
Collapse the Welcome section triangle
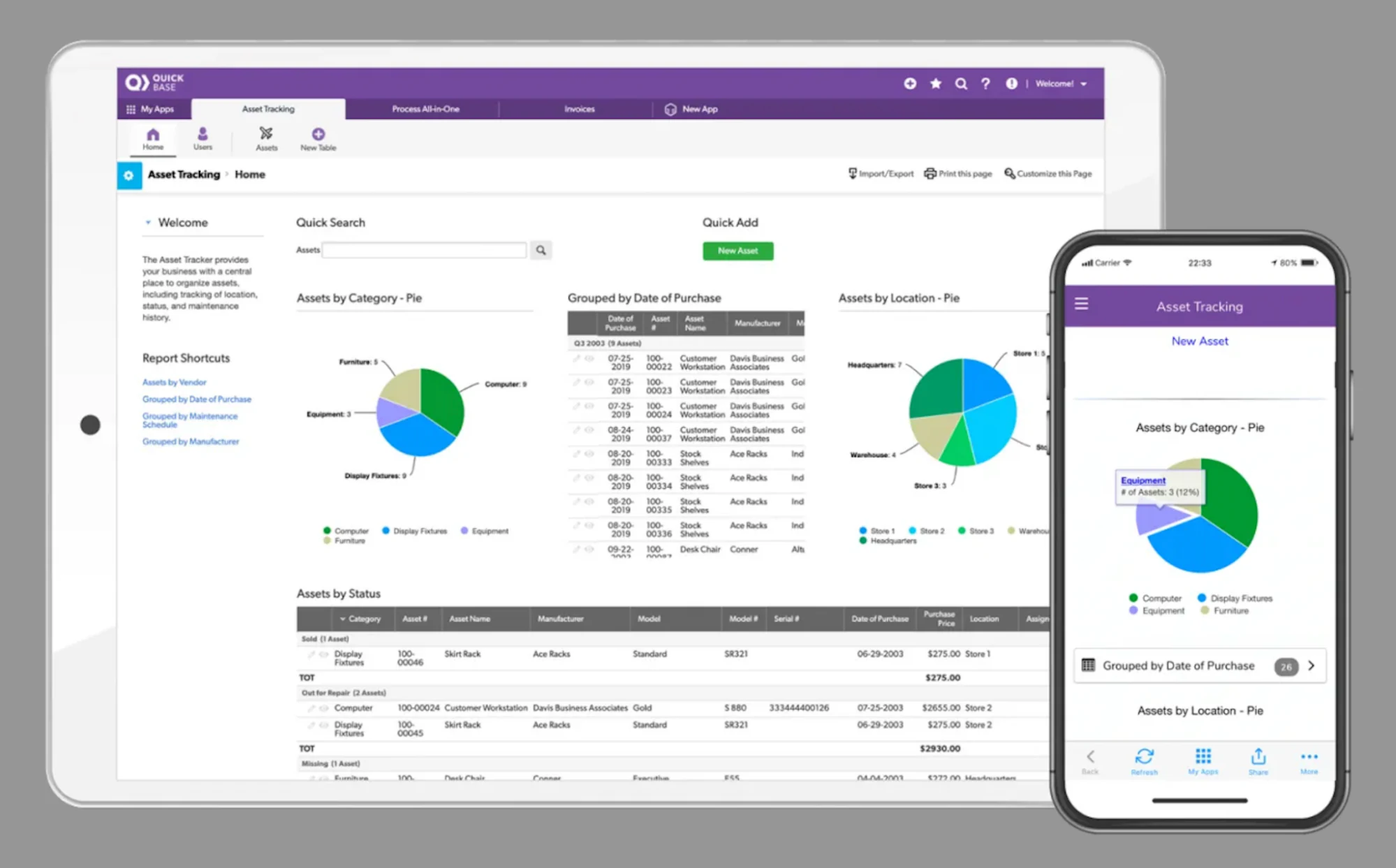tap(148, 223)
